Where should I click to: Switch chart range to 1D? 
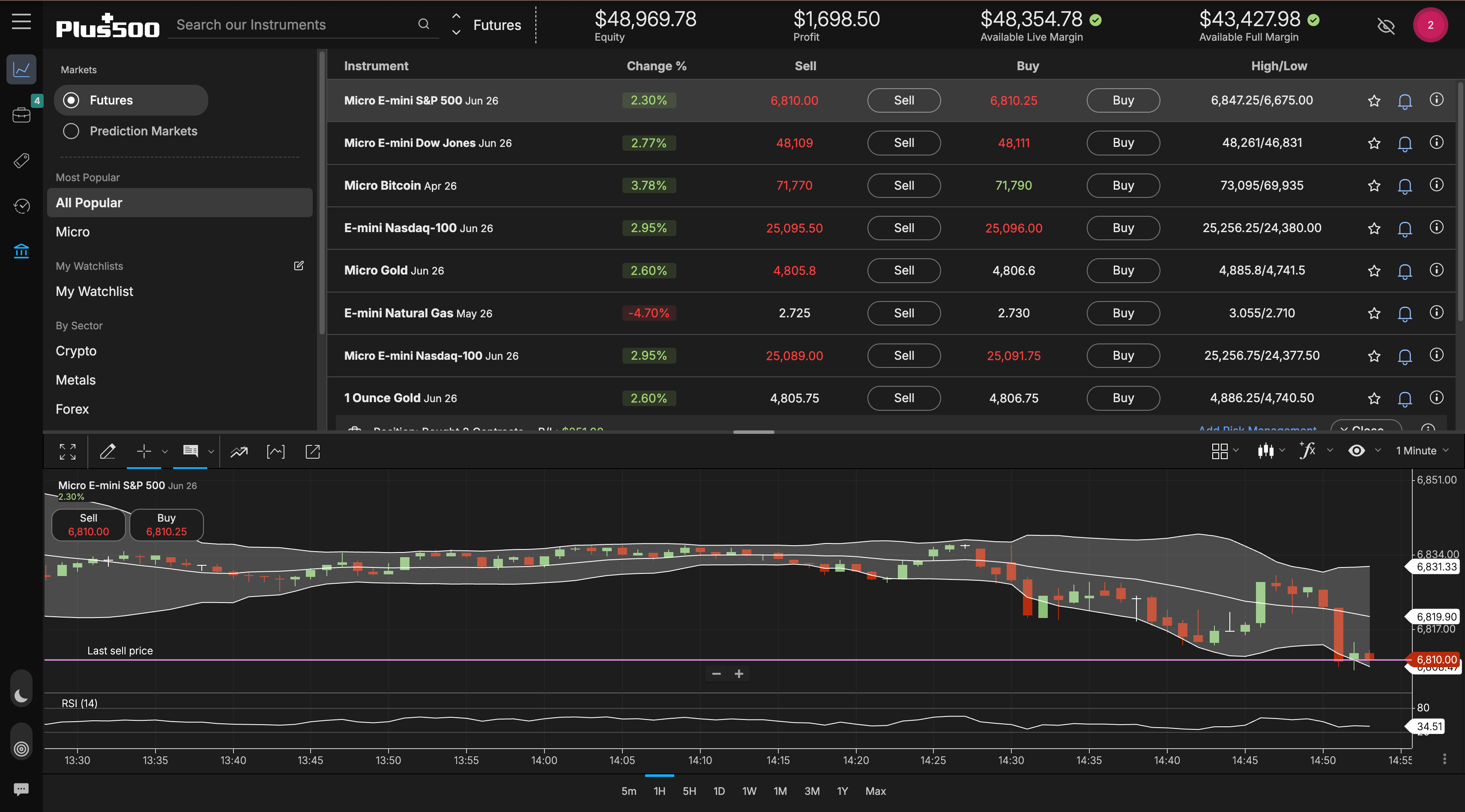tap(719, 791)
